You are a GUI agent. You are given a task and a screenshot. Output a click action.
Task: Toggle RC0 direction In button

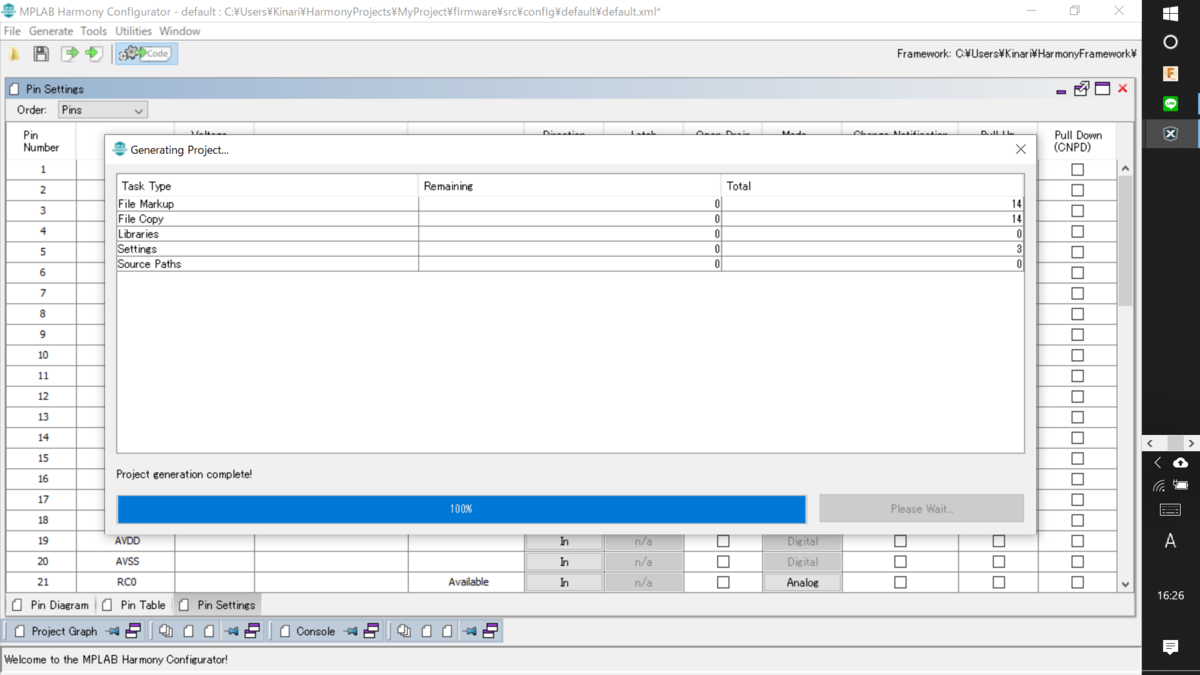pyautogui.click(x=564, y=582)
